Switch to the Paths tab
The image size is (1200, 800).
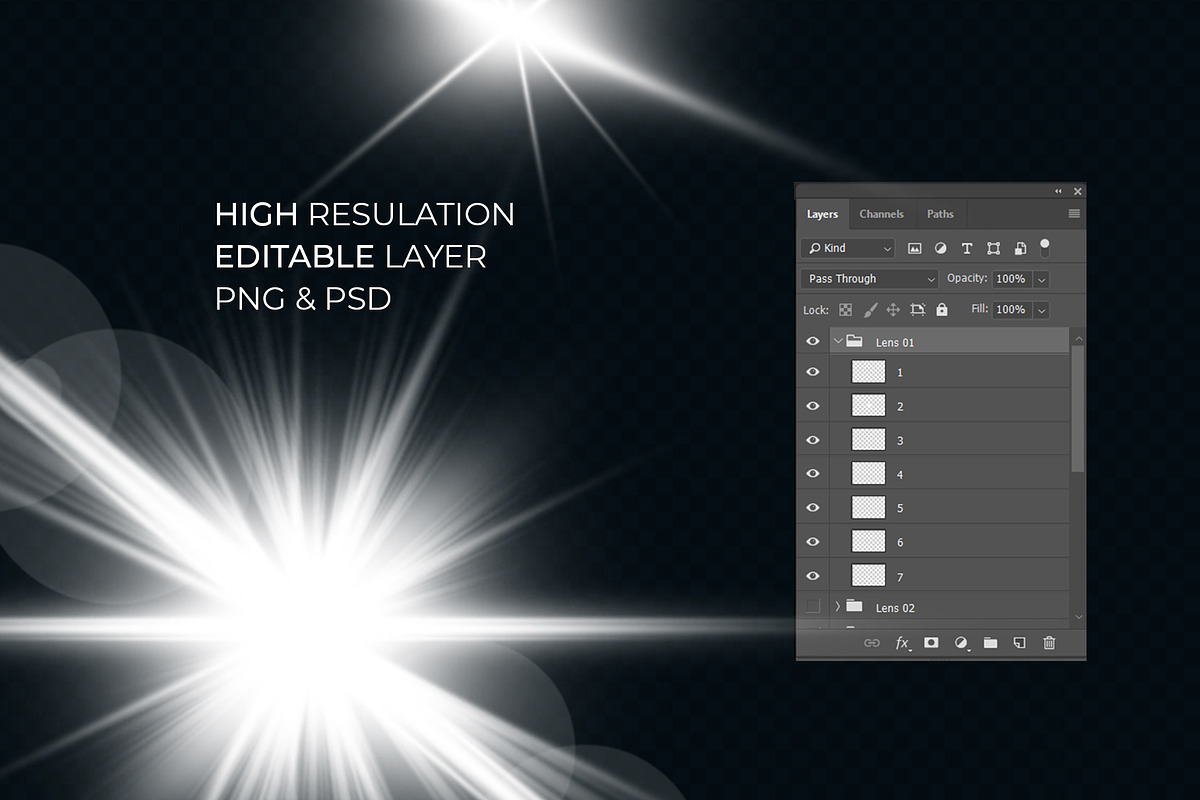pyautogui.click(x=940, y=214)
